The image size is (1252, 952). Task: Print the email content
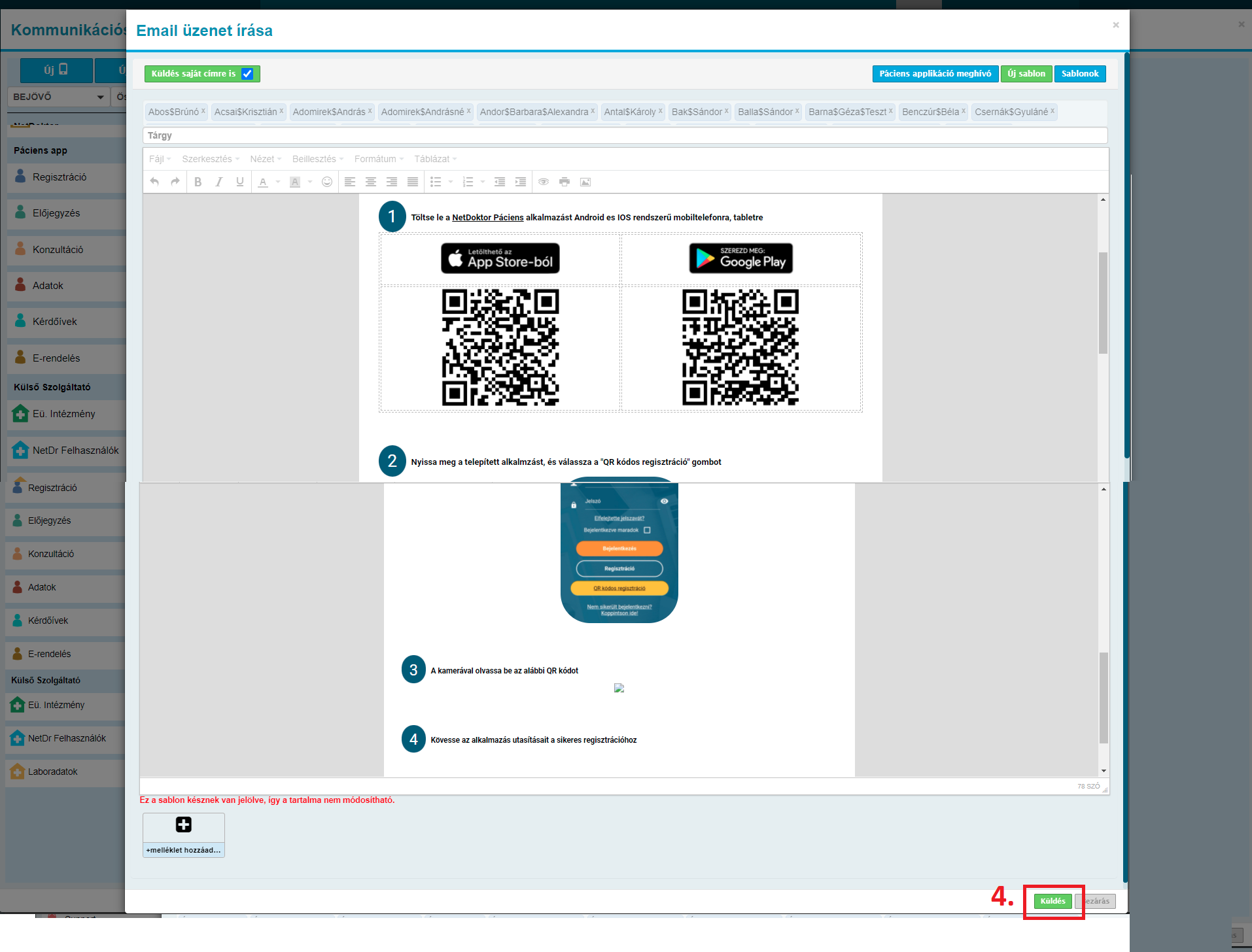[565, 182]
